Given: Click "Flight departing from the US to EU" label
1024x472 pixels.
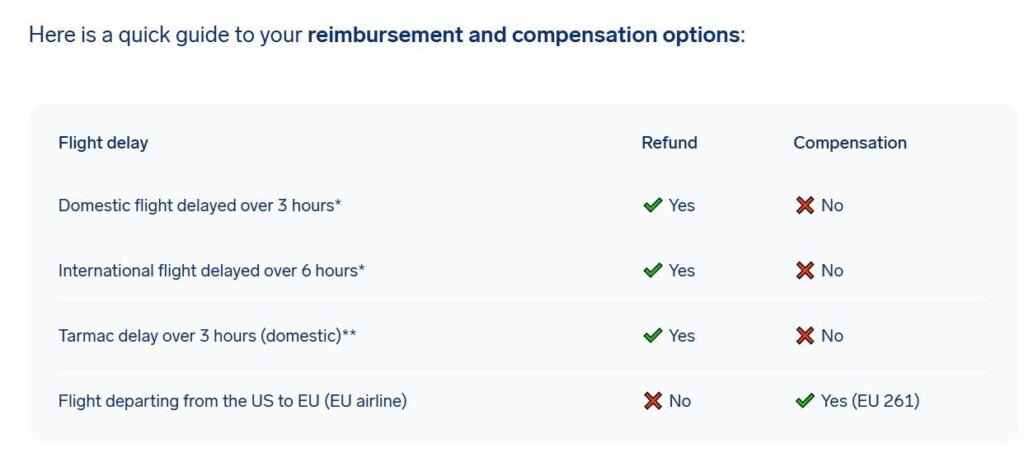Looking at the screenshot, I should click(x=232, y=401).
